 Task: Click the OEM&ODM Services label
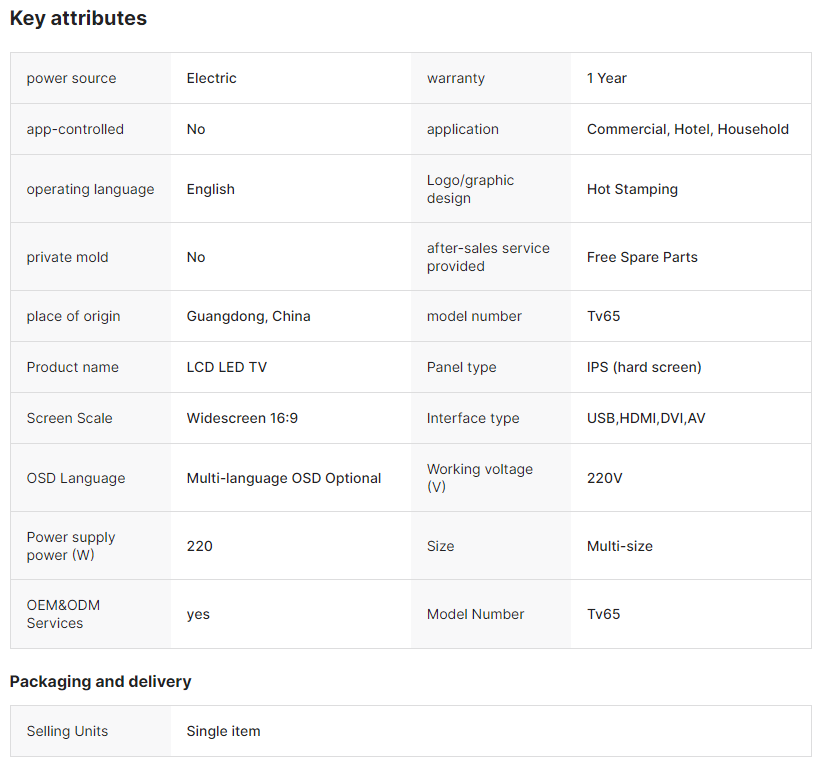click(63, 614)
